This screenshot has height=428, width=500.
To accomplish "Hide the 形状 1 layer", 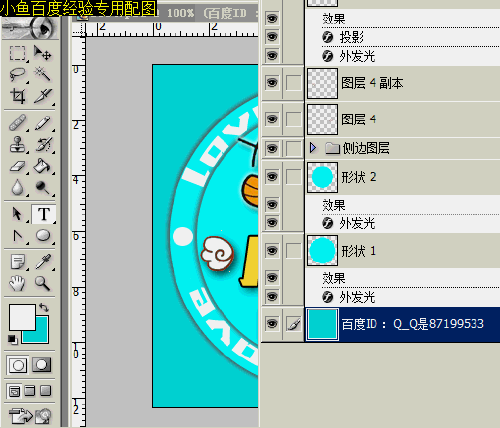I will [x=272, y=250].
